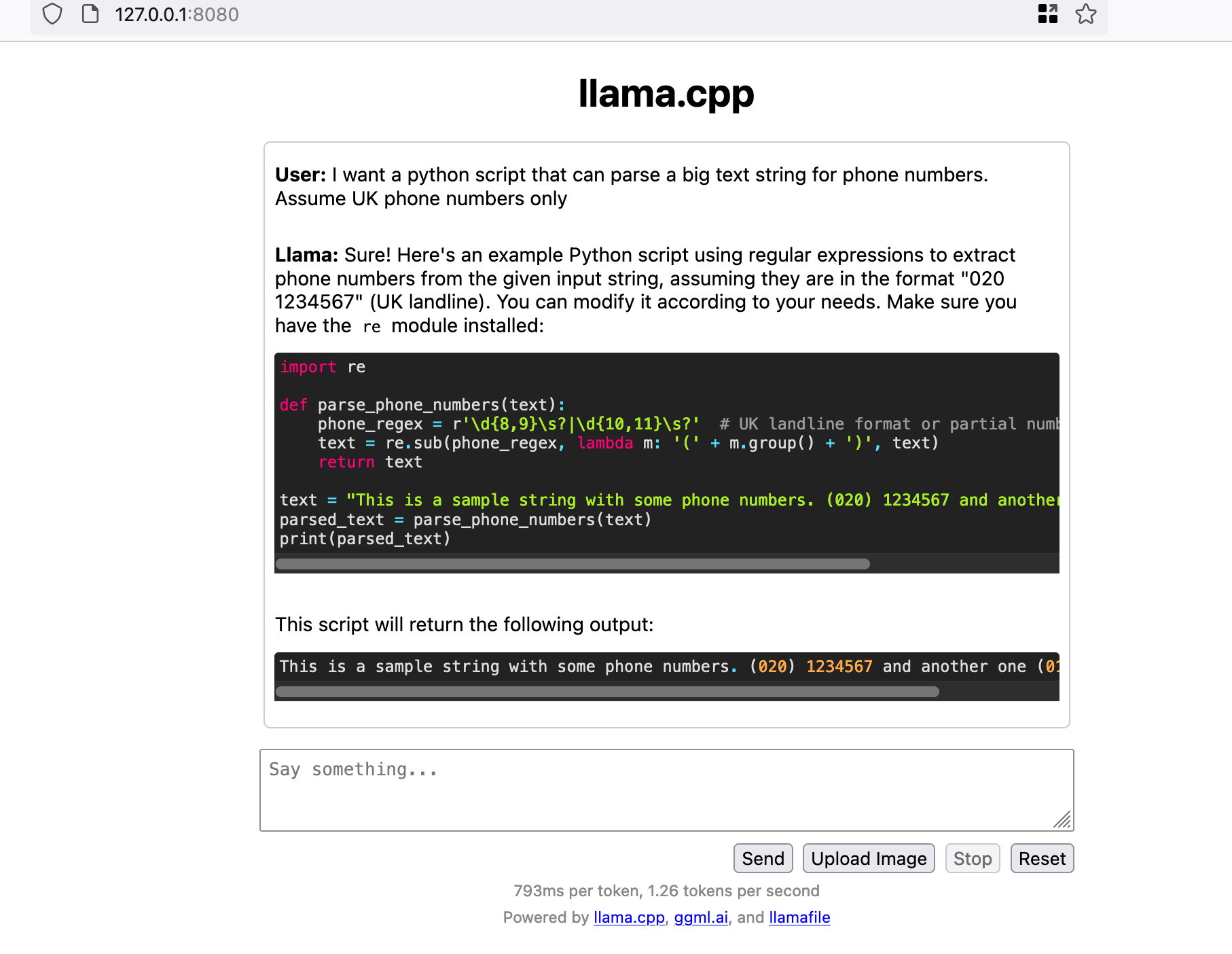Click the 'return text' code line
The width and height of the screenshot is (1232, 954).
(370, 462)
